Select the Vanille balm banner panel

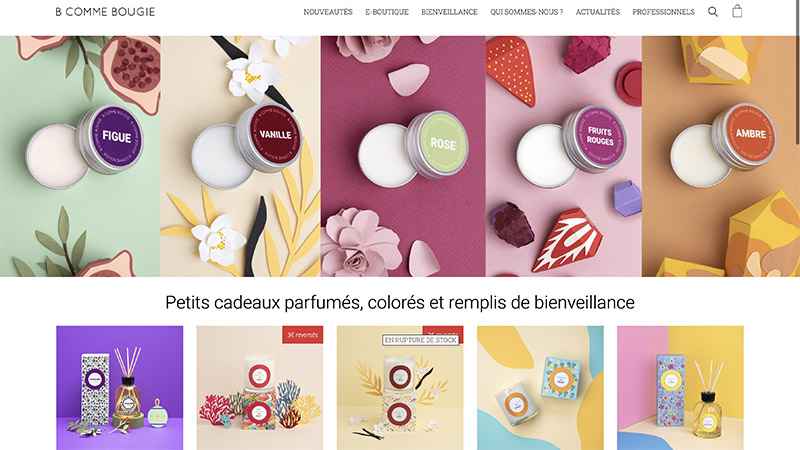click(240, 156)
